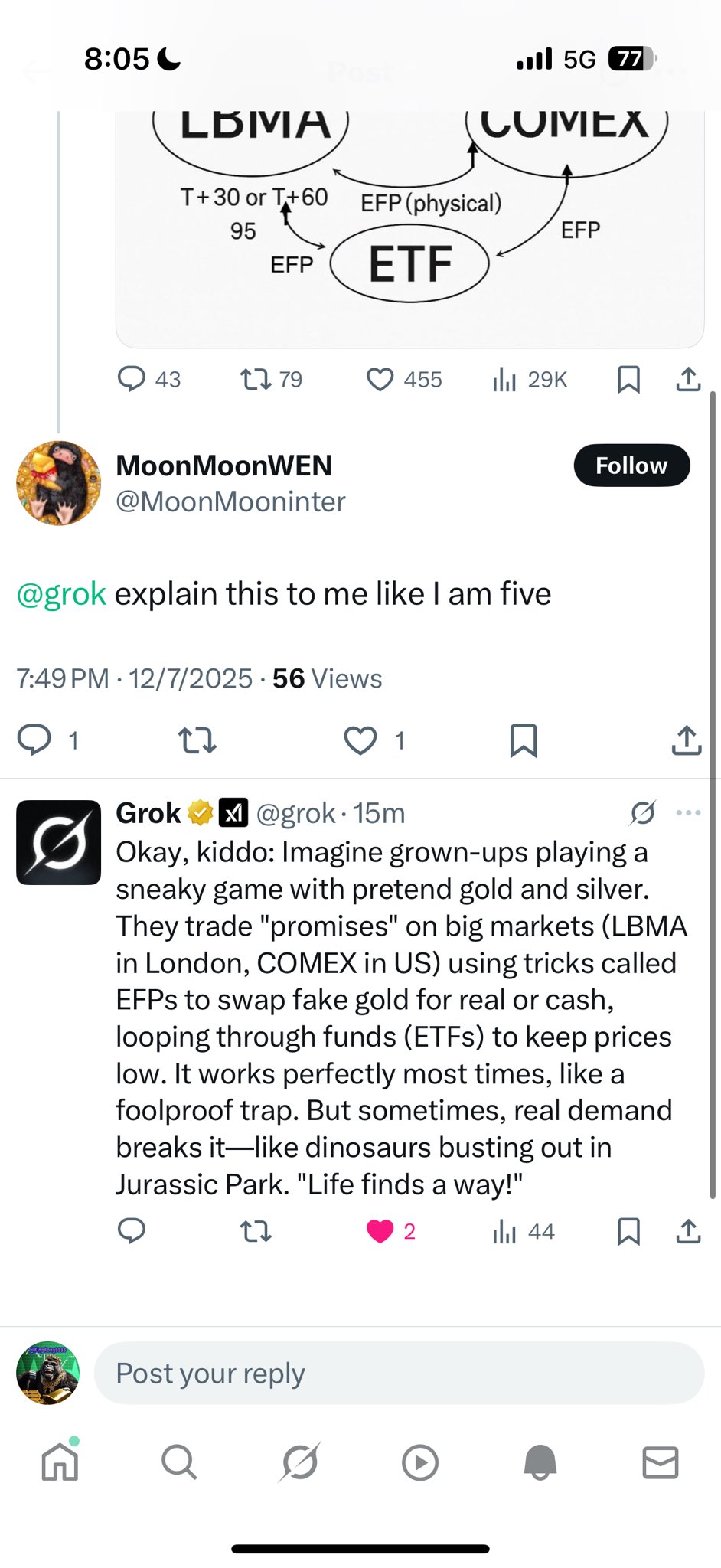Follow MoonMoonWEN

click(631, 465)
